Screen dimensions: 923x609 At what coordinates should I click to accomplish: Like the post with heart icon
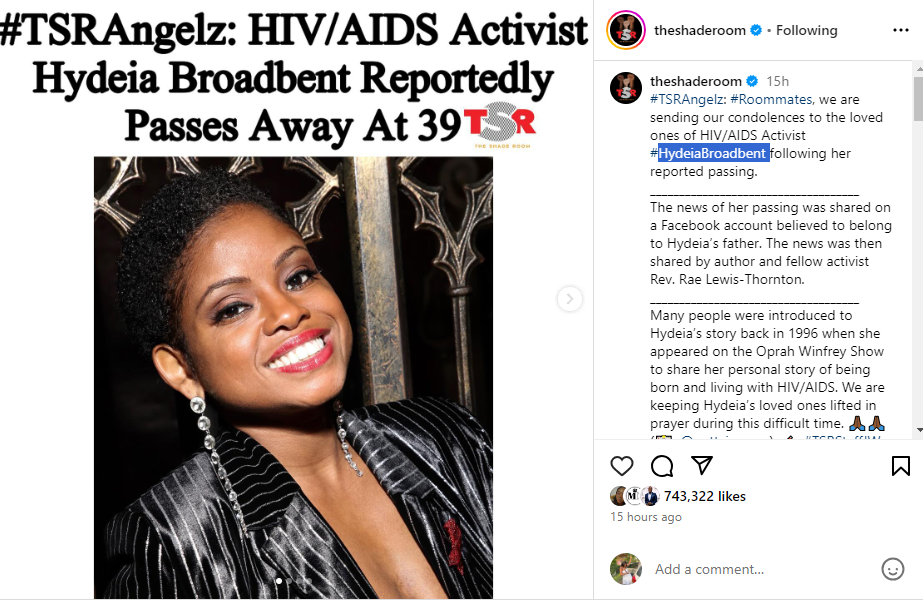[622, 466]
